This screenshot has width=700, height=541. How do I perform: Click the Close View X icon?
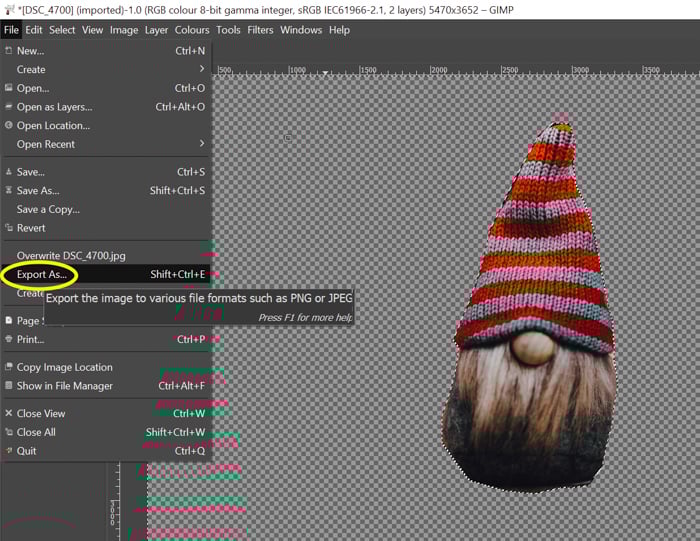click(x=8, y=413)
